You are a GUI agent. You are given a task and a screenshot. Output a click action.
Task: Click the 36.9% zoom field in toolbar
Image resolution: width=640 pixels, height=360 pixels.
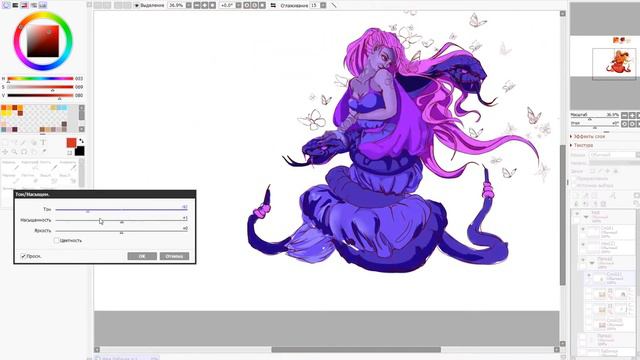point(176,5)
